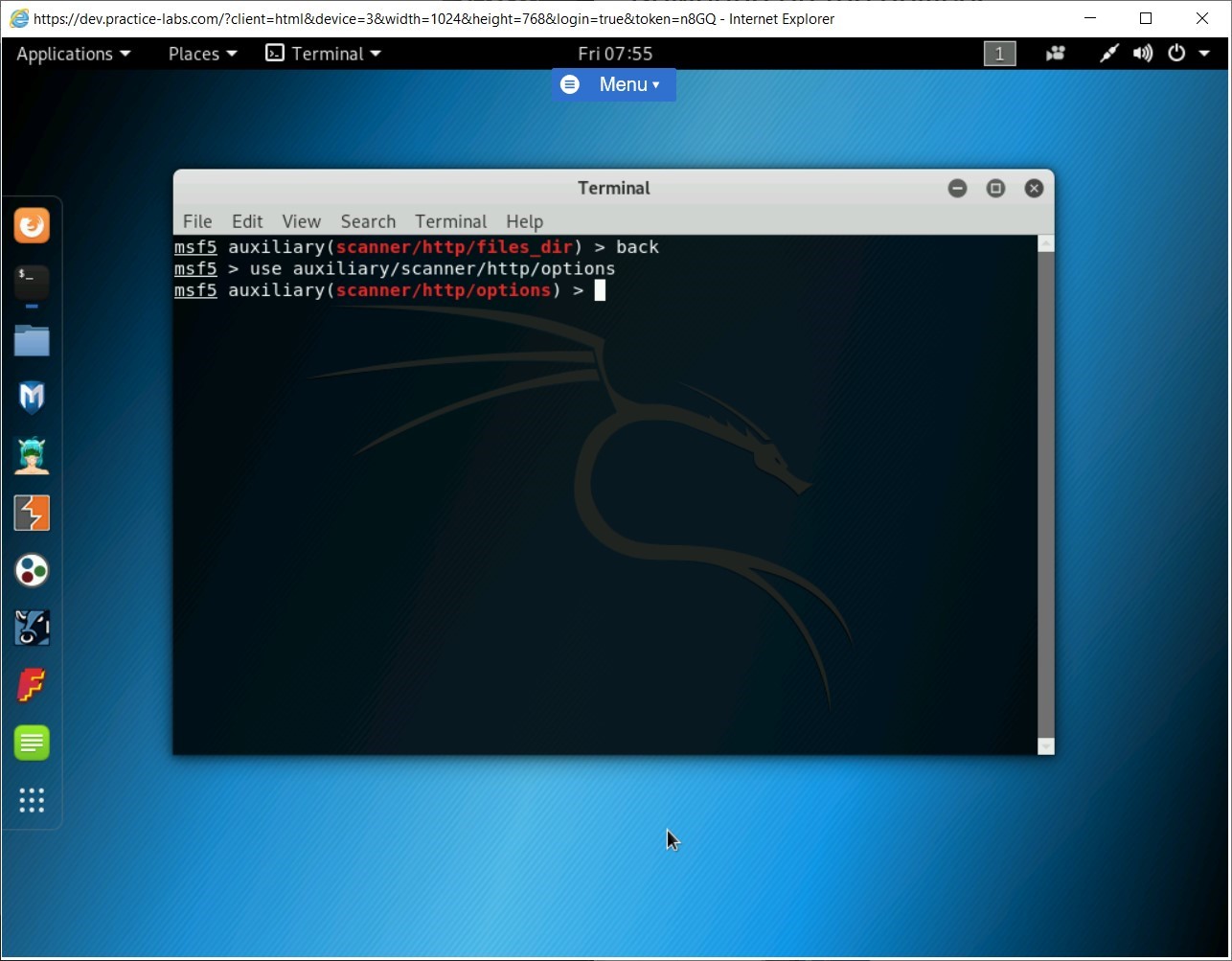
Task: Open the blue Menu dropdown below the top bar
Action: (613, 84)
